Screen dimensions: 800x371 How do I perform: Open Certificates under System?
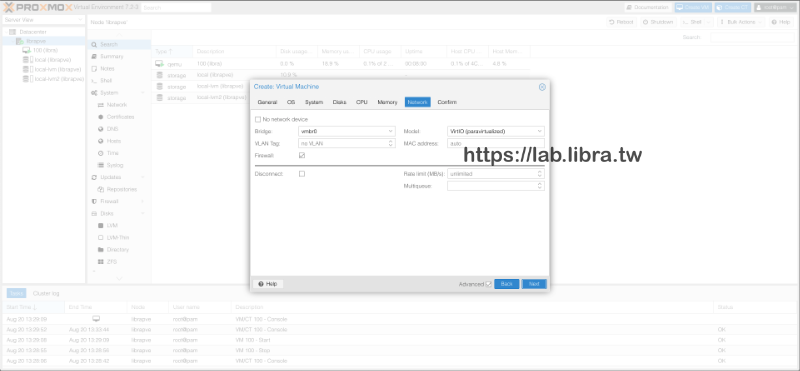coord(119,117)
